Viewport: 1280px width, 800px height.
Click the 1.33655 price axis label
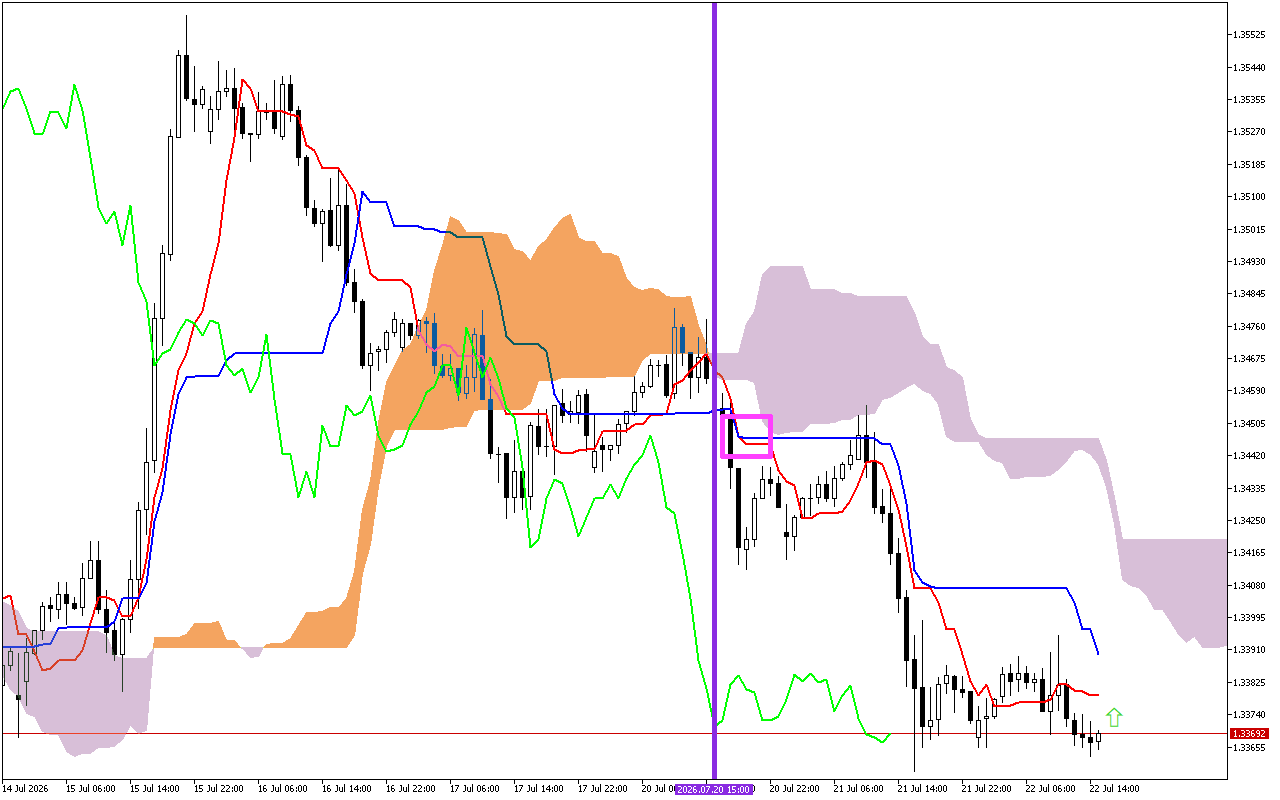1250,747
